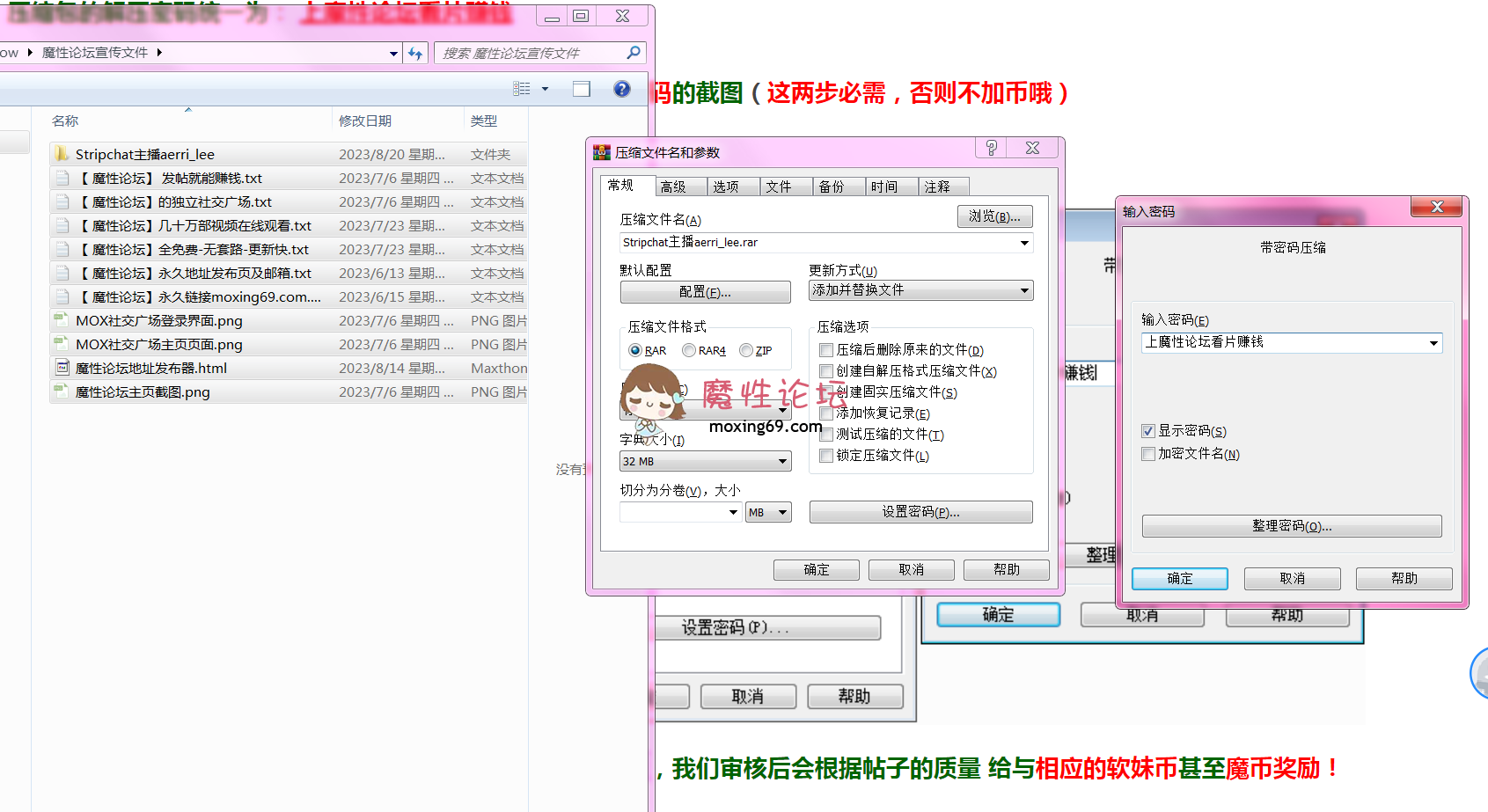Click the refresh icon next to the address bar
Screen dimensions: 1488x812
415,53
